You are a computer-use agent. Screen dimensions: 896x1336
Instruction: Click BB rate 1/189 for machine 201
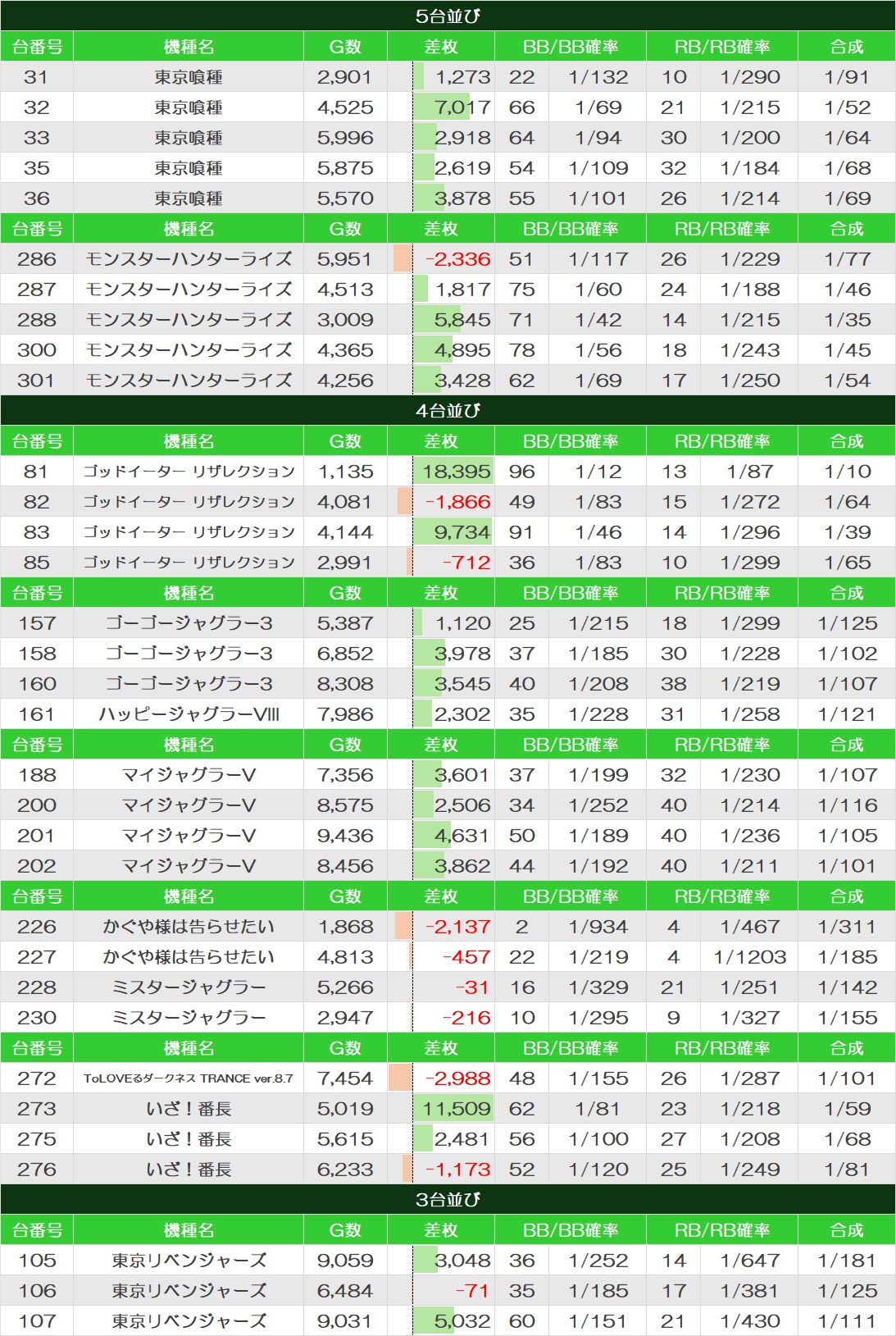pyautogui.click(x=598, y=836)
